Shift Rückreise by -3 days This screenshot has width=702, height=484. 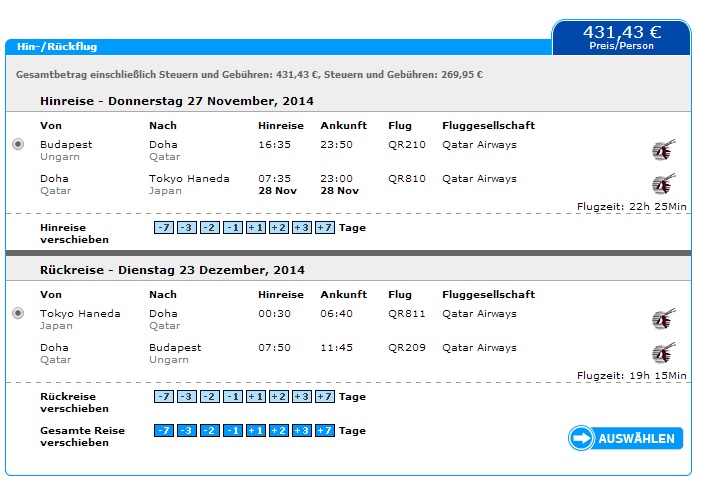(187, 396)
